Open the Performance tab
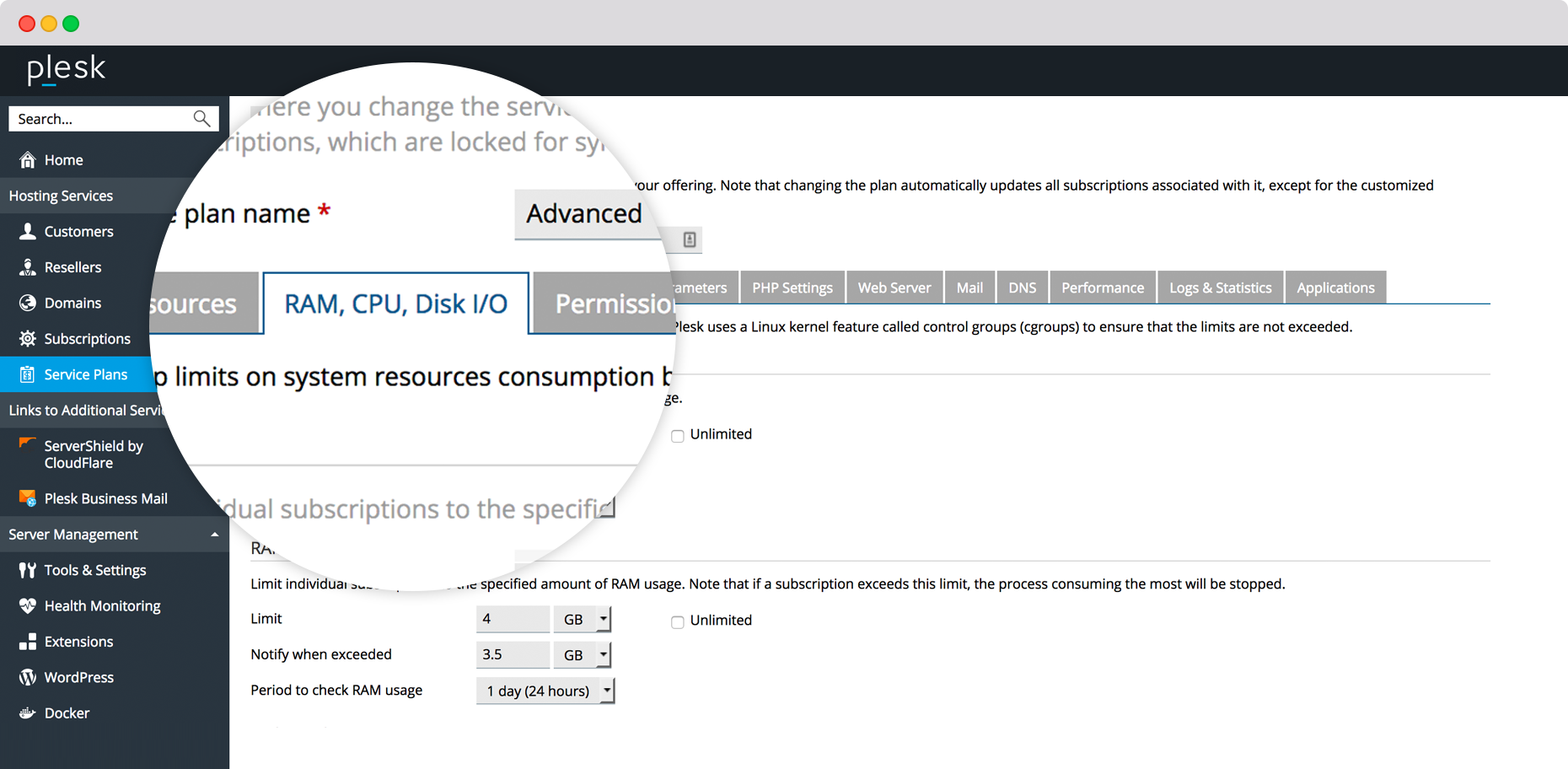 [1102, 288]
